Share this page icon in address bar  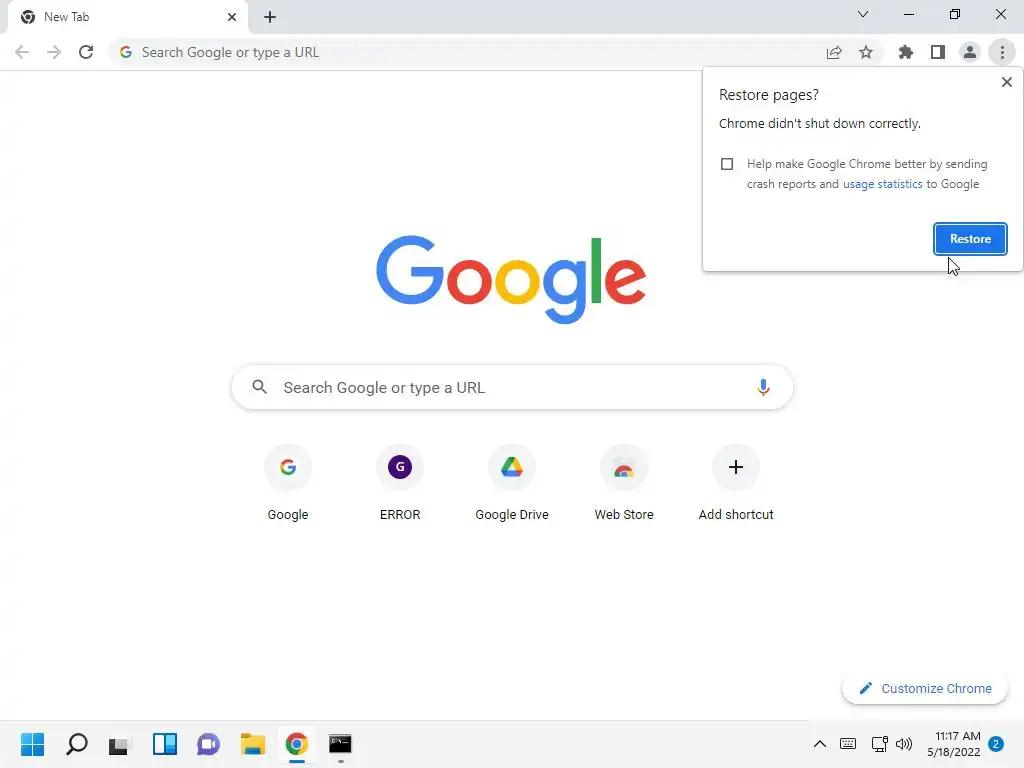point(834,52)
